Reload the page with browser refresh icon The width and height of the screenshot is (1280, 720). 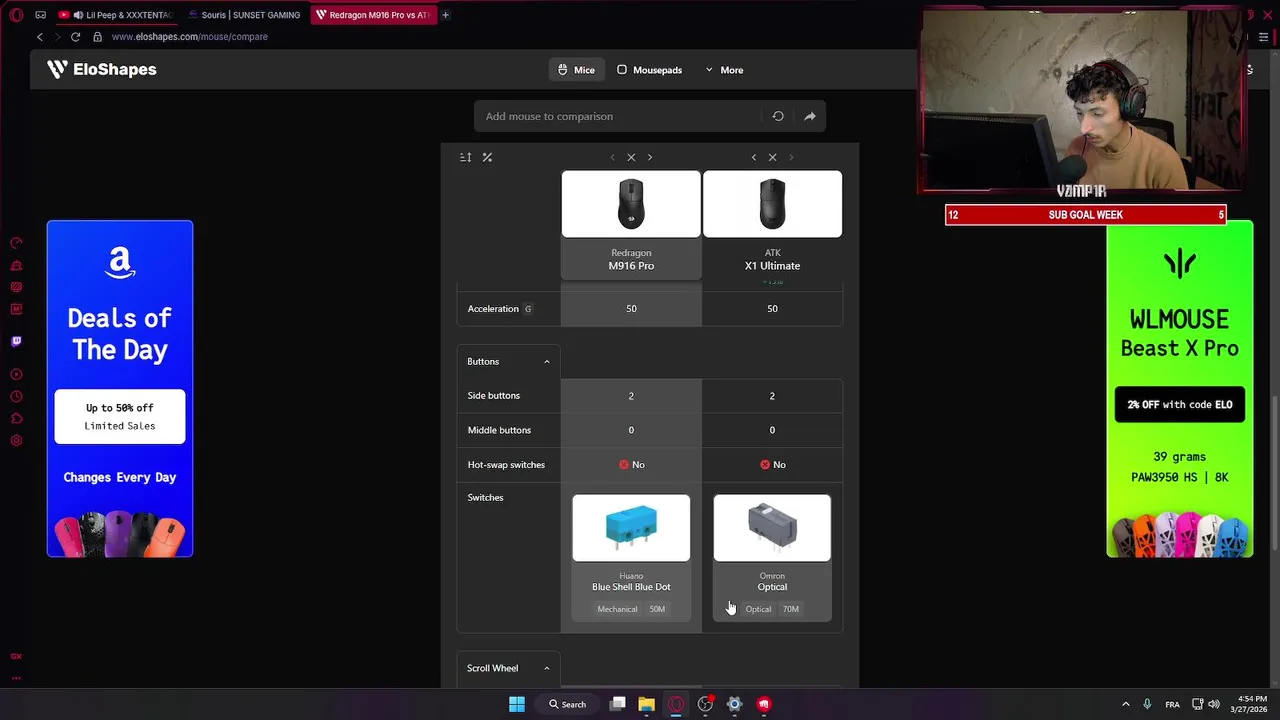pos(75,37)
